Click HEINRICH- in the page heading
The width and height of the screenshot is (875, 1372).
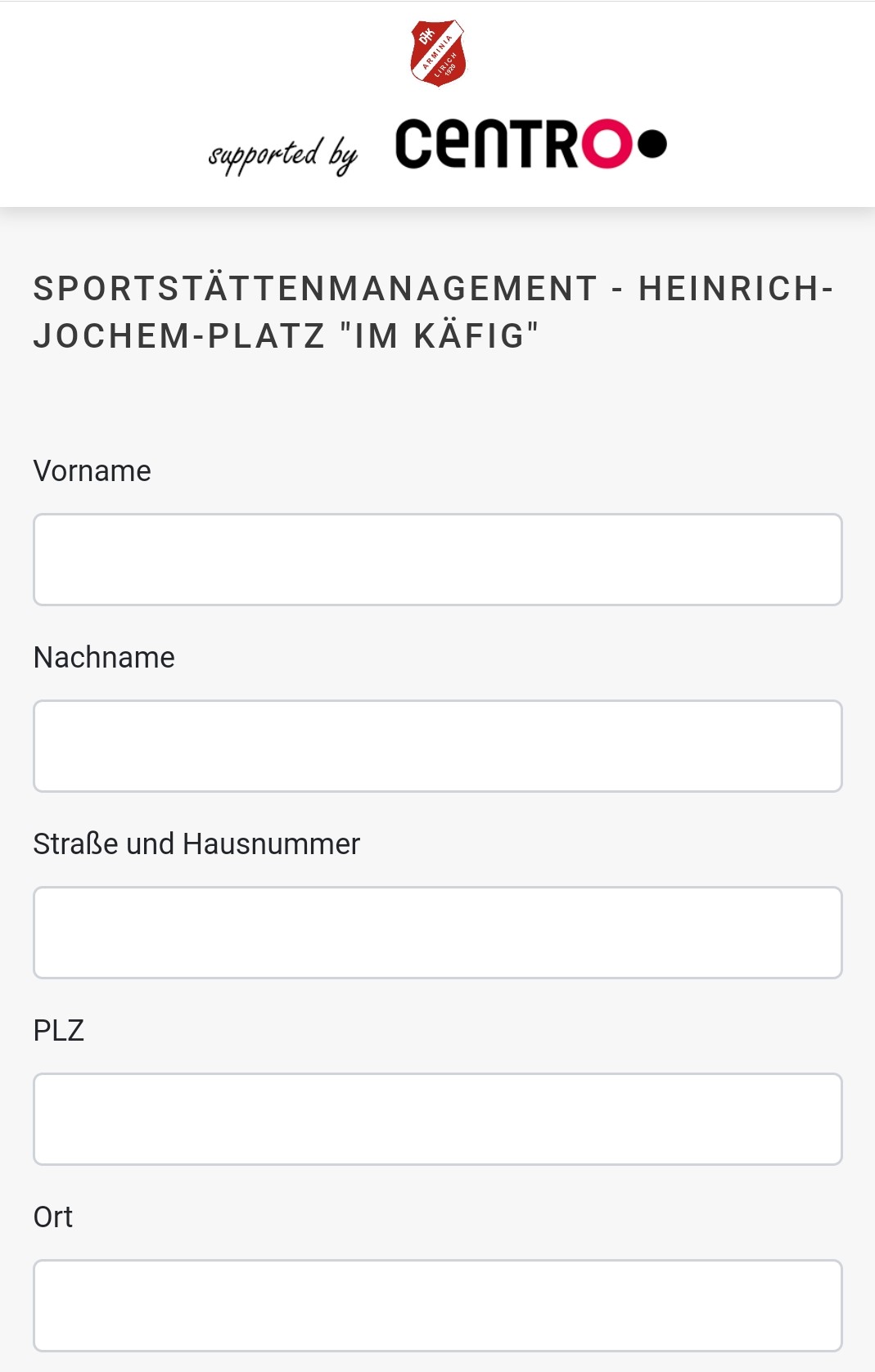click(x=736, y=289)
